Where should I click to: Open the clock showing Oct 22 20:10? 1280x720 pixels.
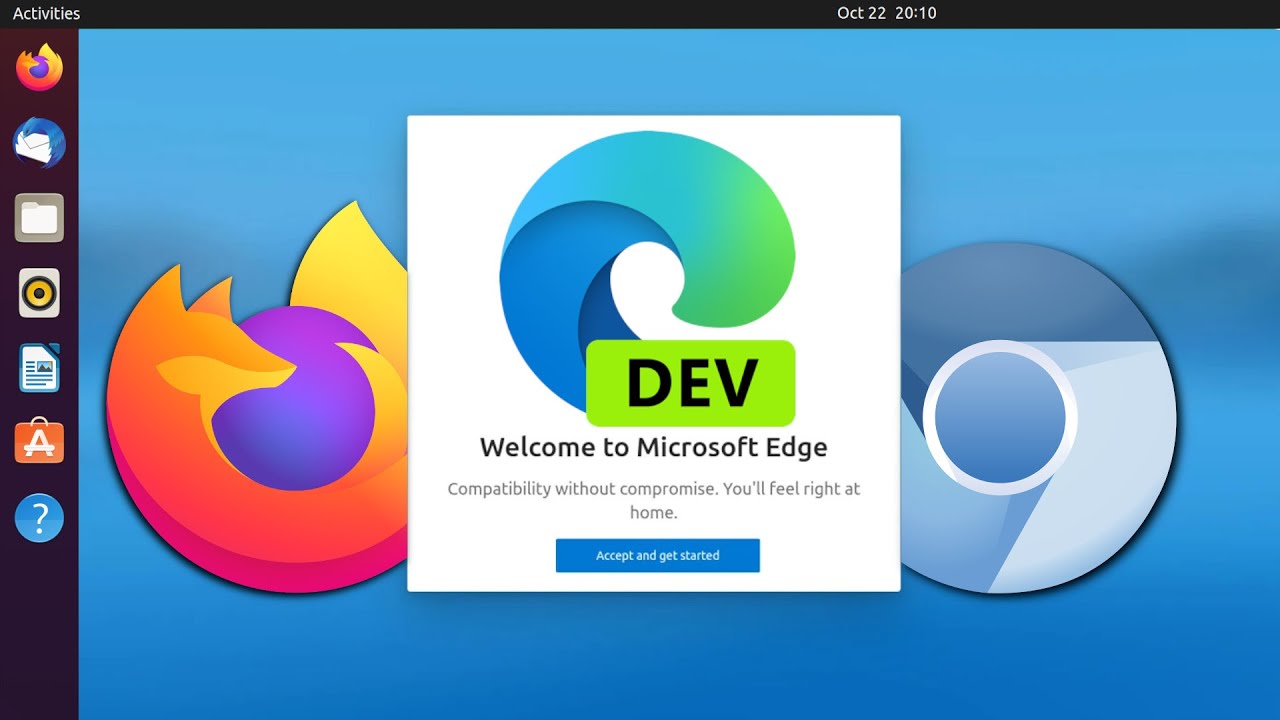[886, 13]
